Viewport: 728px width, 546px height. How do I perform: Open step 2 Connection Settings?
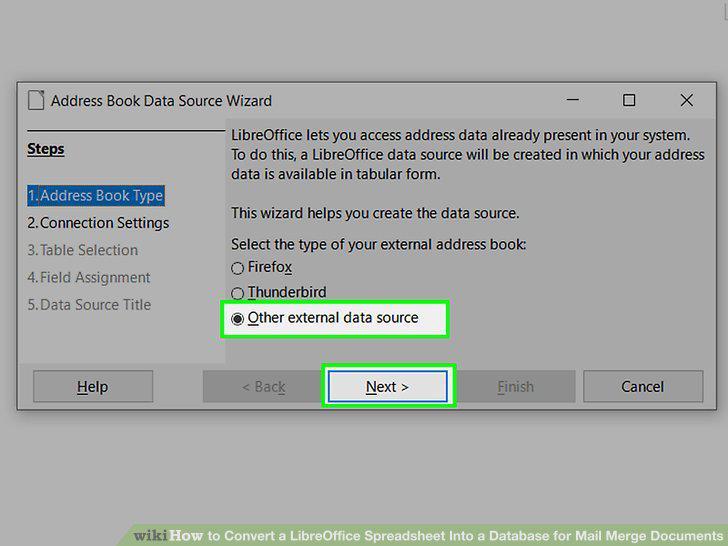click(98, 223)
